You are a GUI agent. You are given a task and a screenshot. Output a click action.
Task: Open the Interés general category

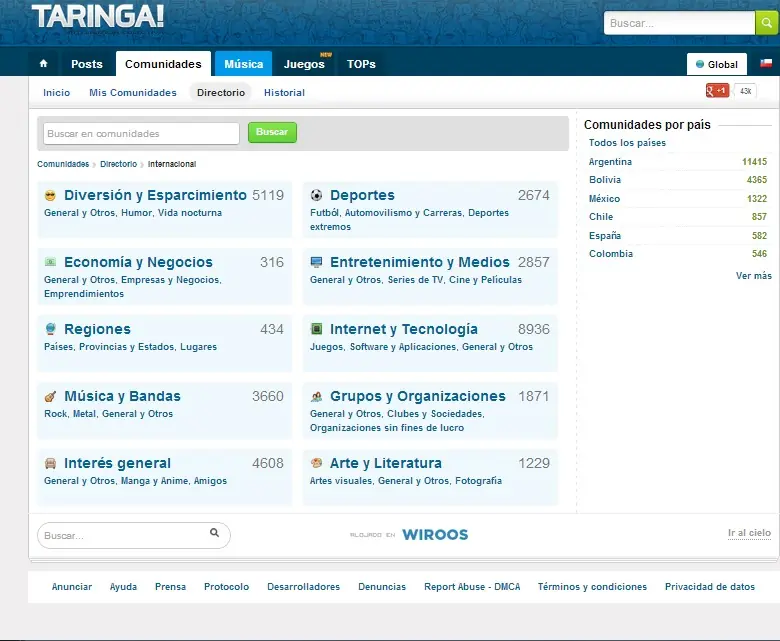click(x=117, y=463)
